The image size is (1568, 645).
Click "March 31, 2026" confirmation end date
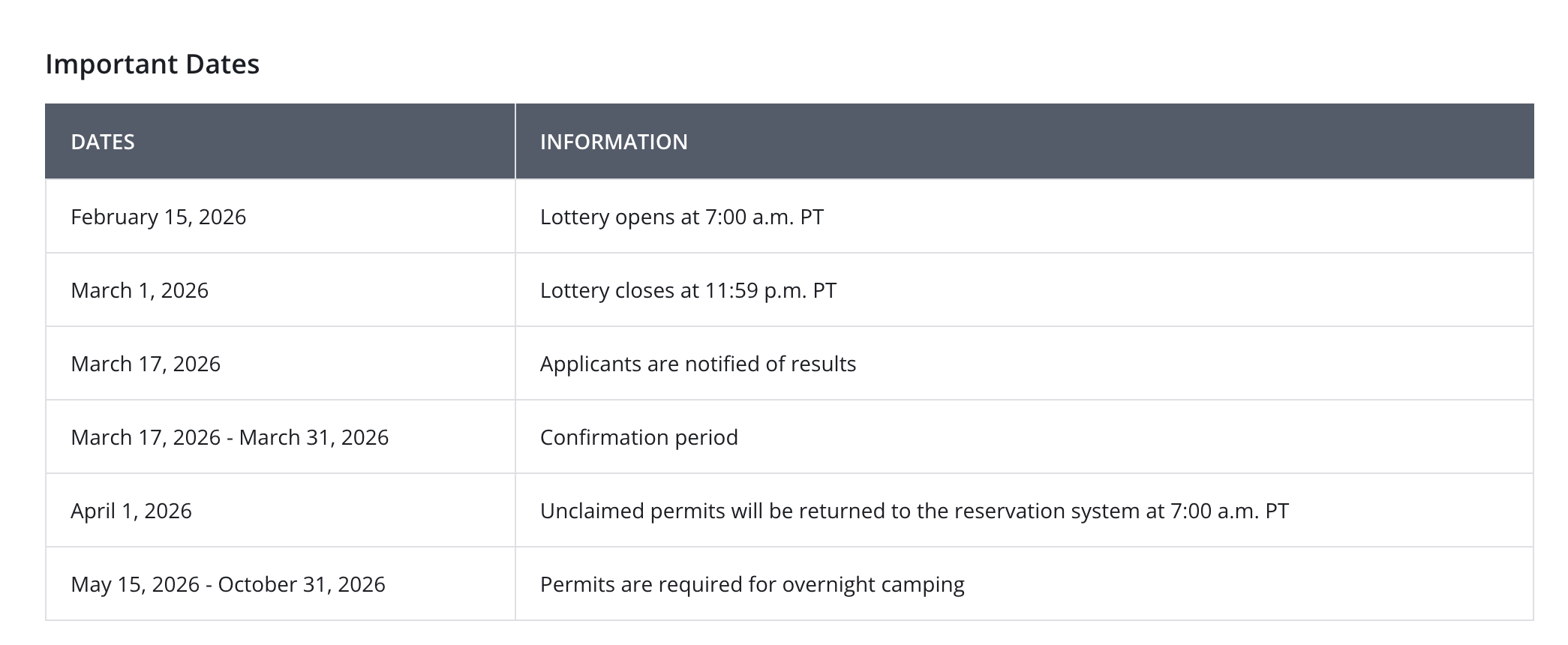click(314, 437)
